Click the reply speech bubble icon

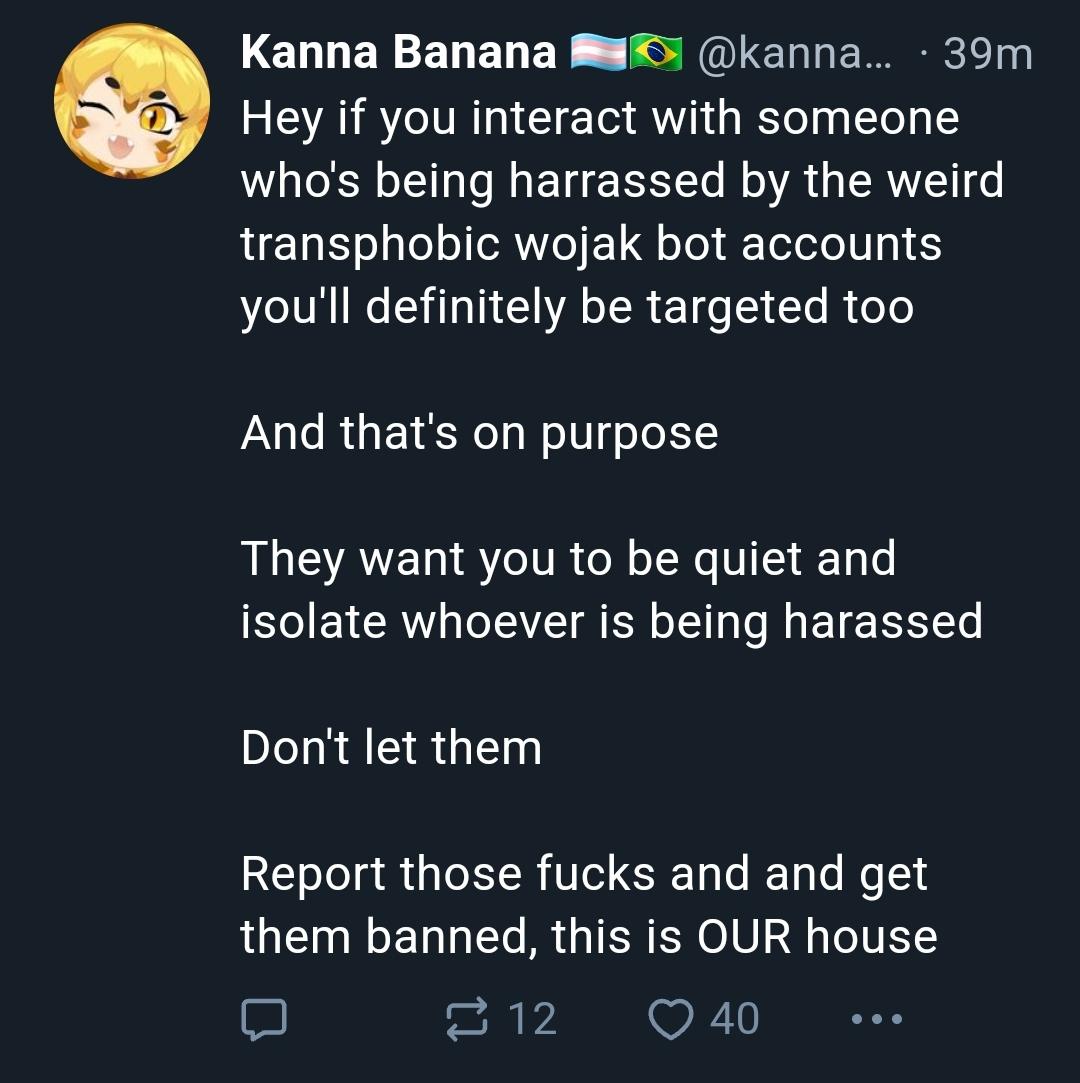264,1019
